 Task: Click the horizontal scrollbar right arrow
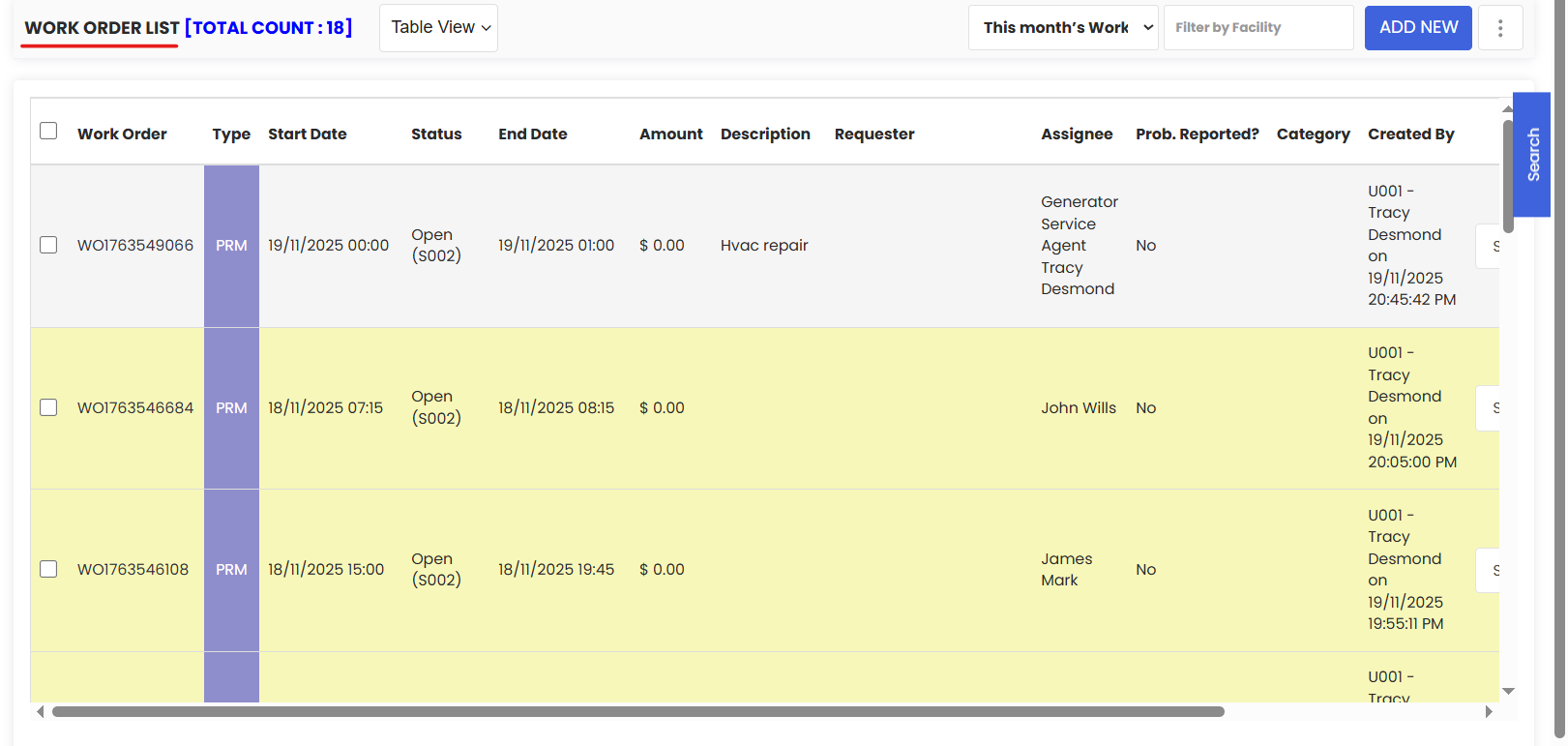(x=1489, y=711)
